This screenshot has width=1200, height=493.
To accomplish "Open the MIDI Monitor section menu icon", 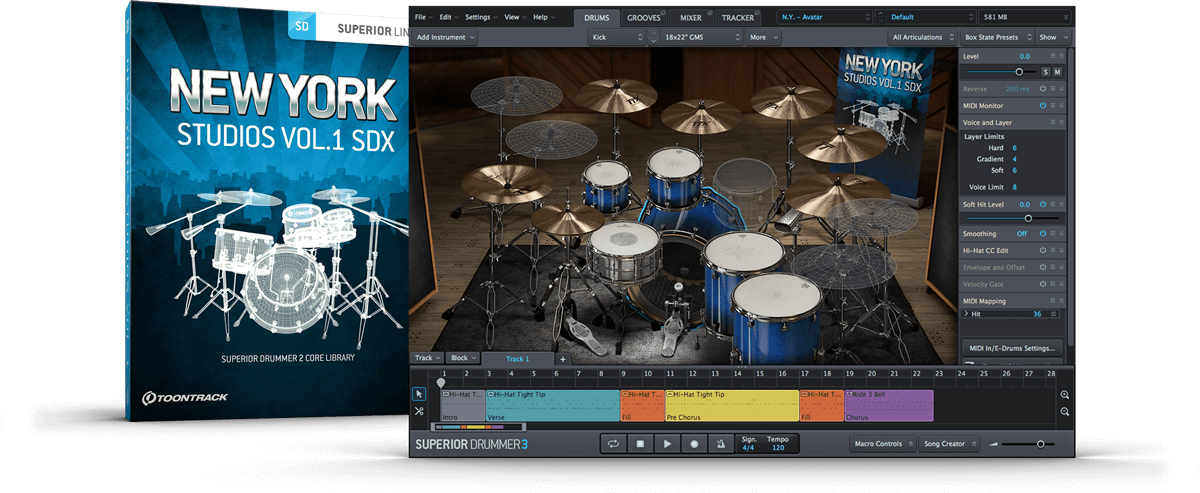I will (x=1054, y=105).
